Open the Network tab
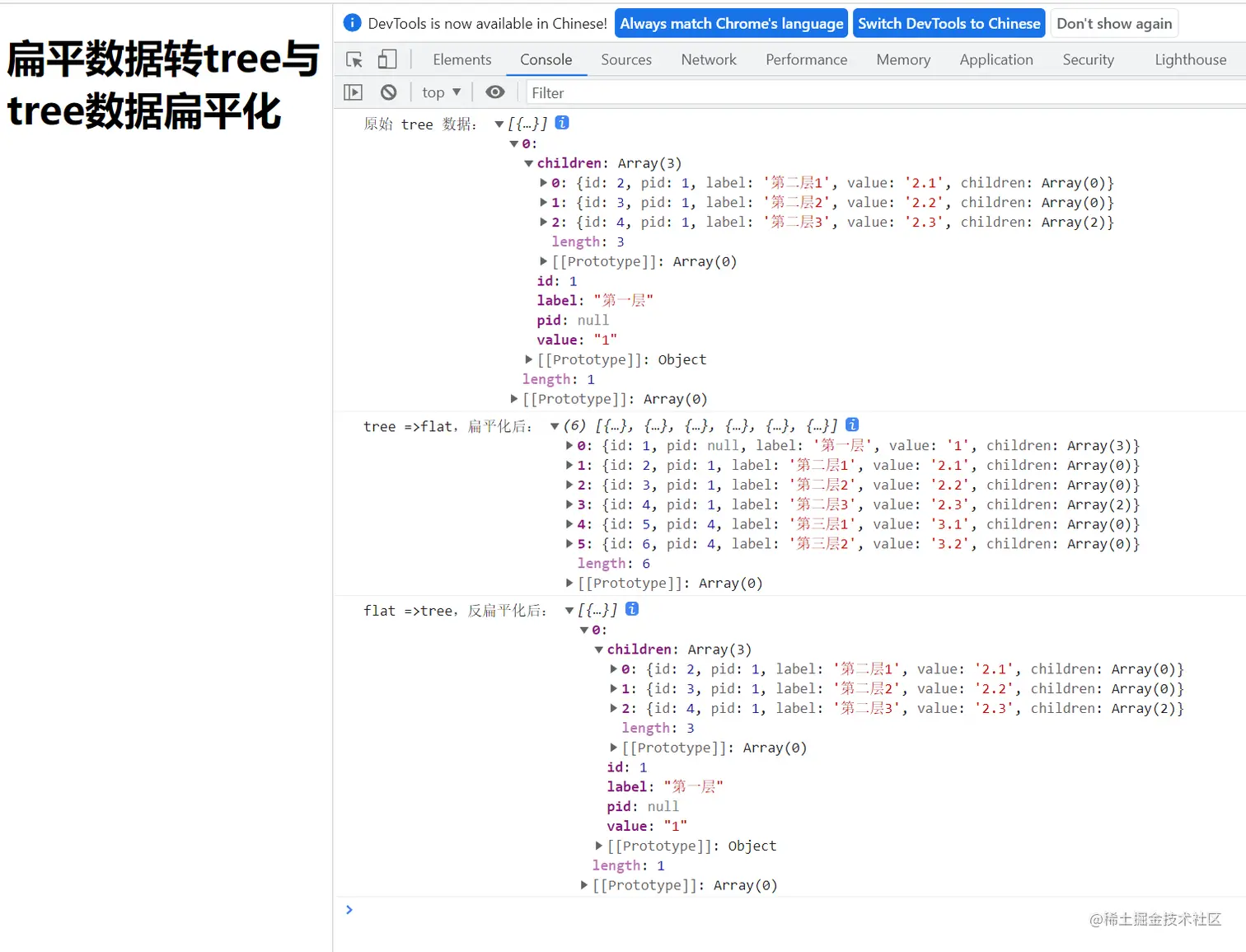Viewport: 1246px width, 952px height. [x=709, y=59]
